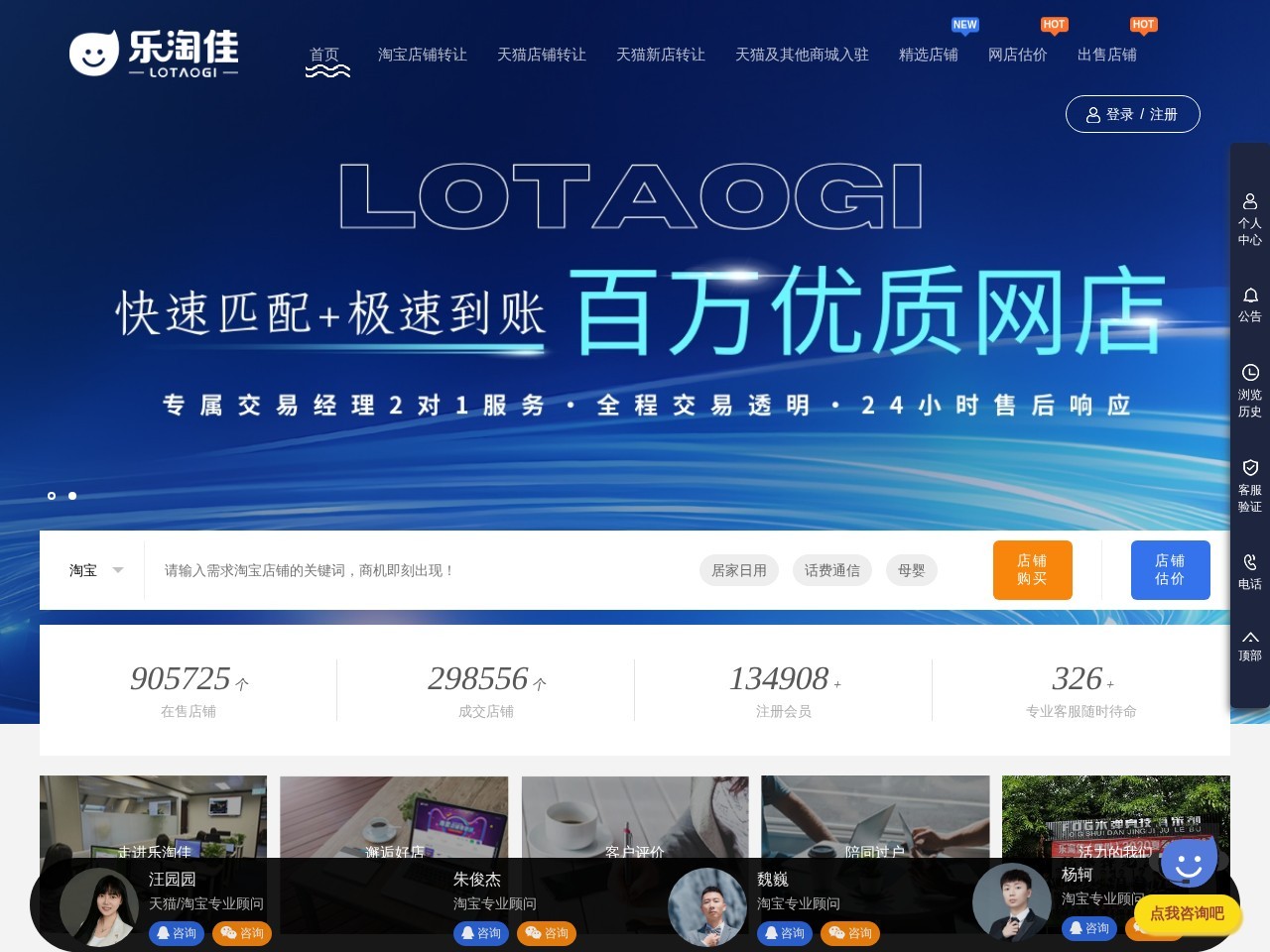Click WeChat consult button for 魏巍
The width and height of the screenshot is (1270, 952).
point(850,933)
